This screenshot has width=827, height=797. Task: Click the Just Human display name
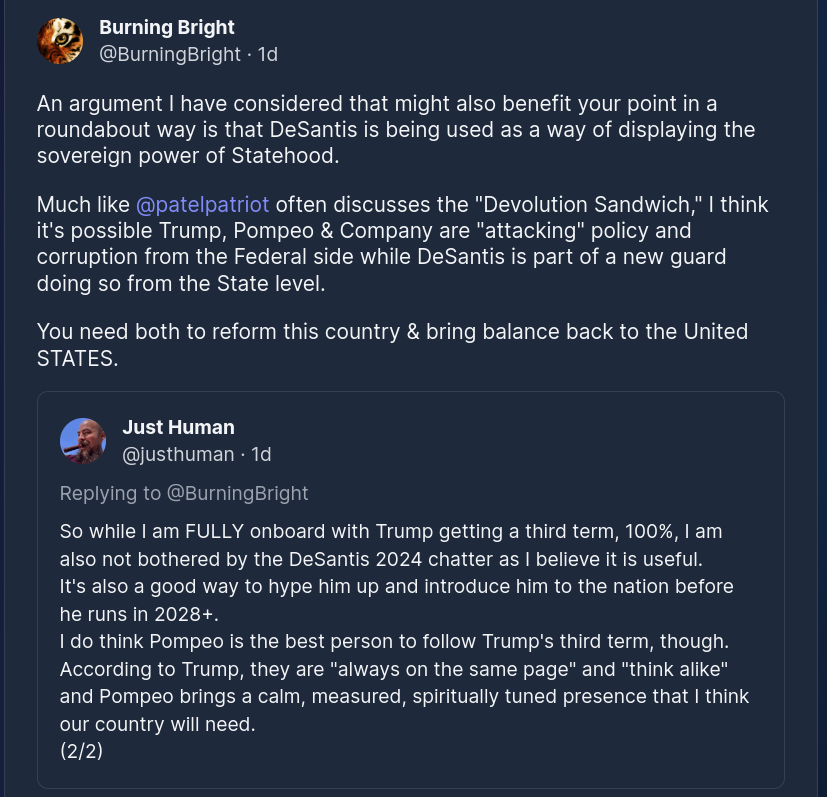[178, 427]
